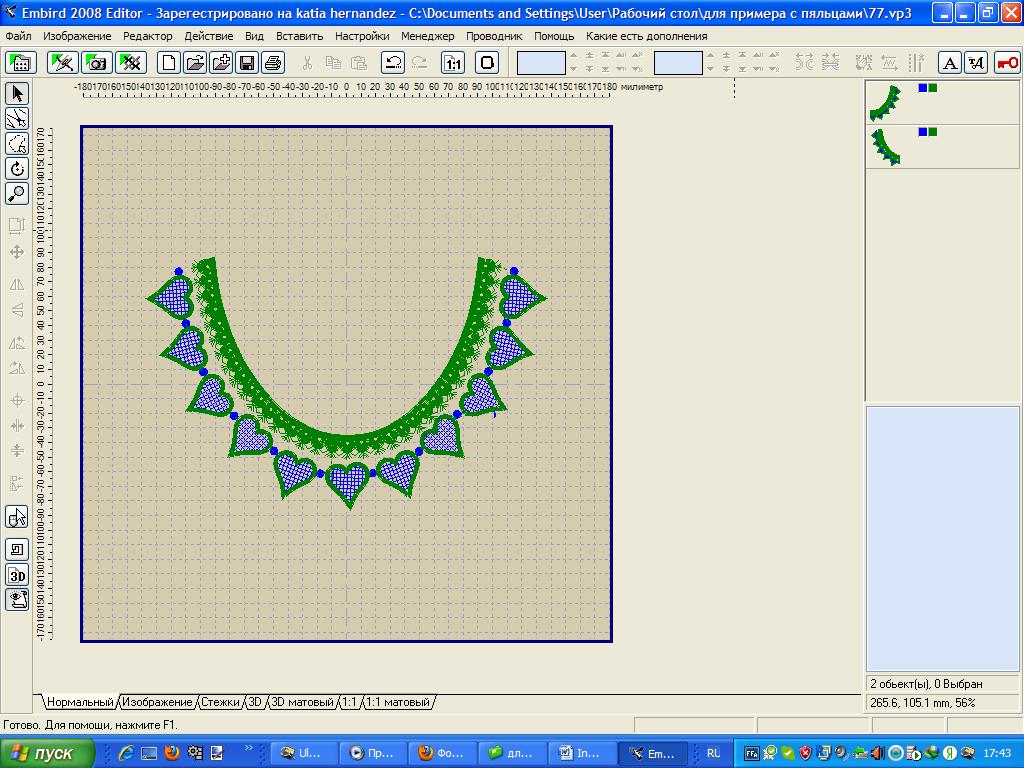
Task: Click the blue color swatch of first object
Action: (x=922, y=88)
